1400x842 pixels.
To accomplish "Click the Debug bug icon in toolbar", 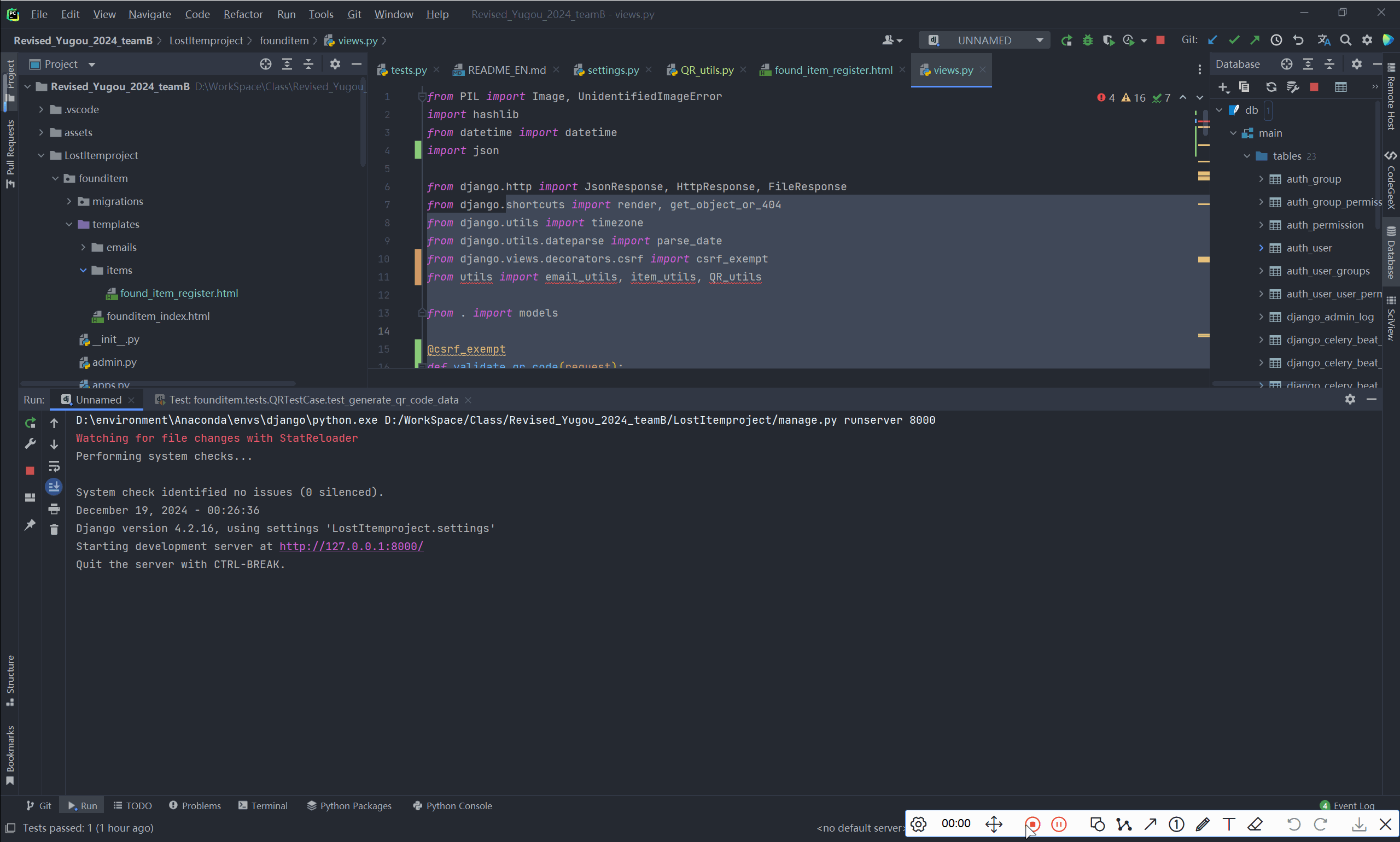I will tap(1087, 40).
